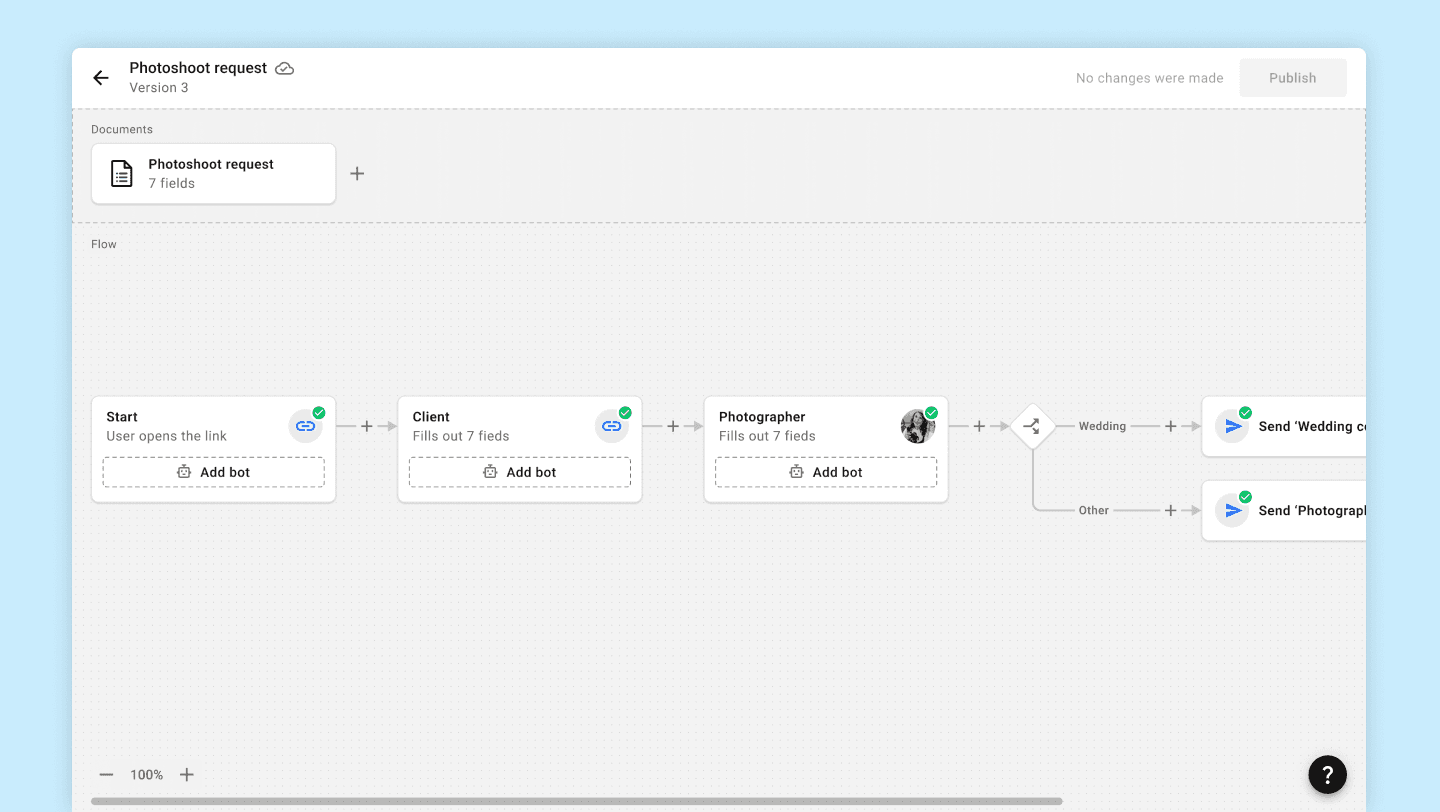Insert step on the Other branch
Viewport: 1440px width, 812px height.
(1171, 510)
